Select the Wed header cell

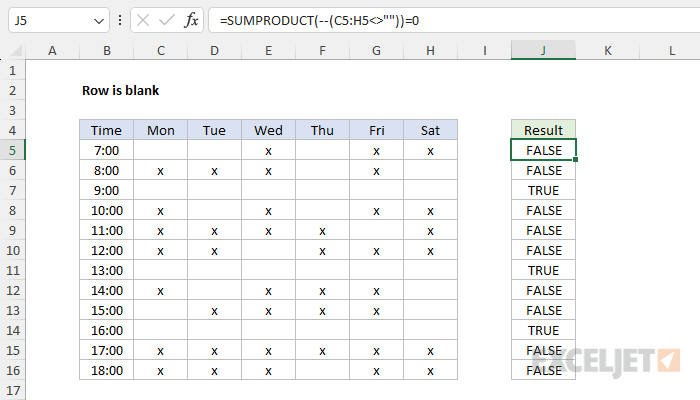tap(268, 130)
